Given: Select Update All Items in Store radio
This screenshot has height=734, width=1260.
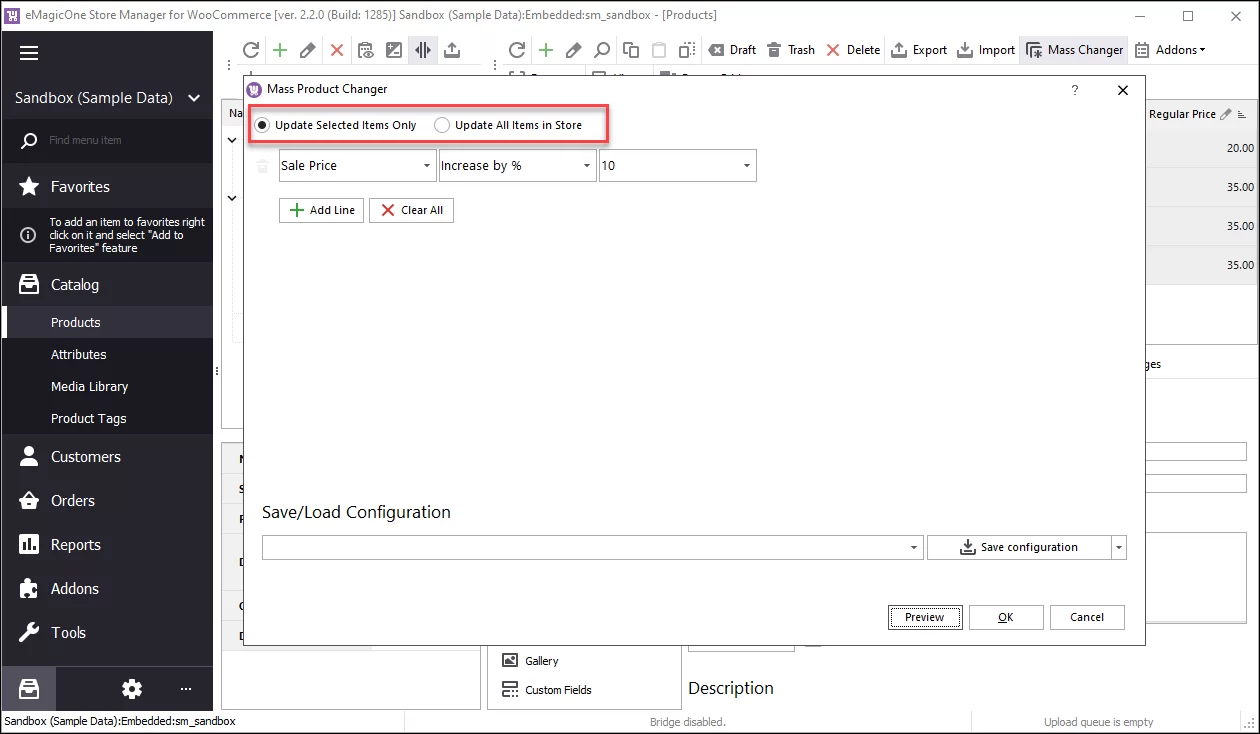Looking at the screenshot, I should pos(442,125).
